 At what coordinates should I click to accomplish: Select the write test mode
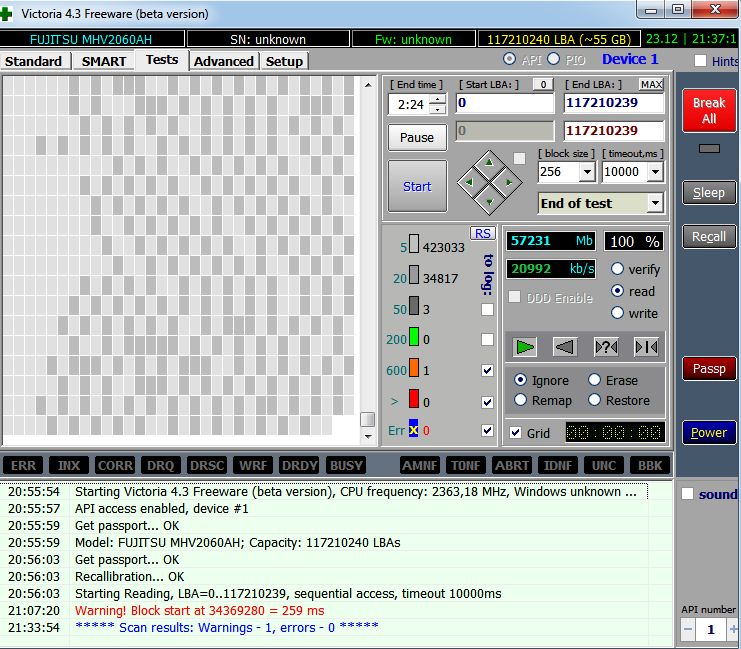click(x=617, y=312)
